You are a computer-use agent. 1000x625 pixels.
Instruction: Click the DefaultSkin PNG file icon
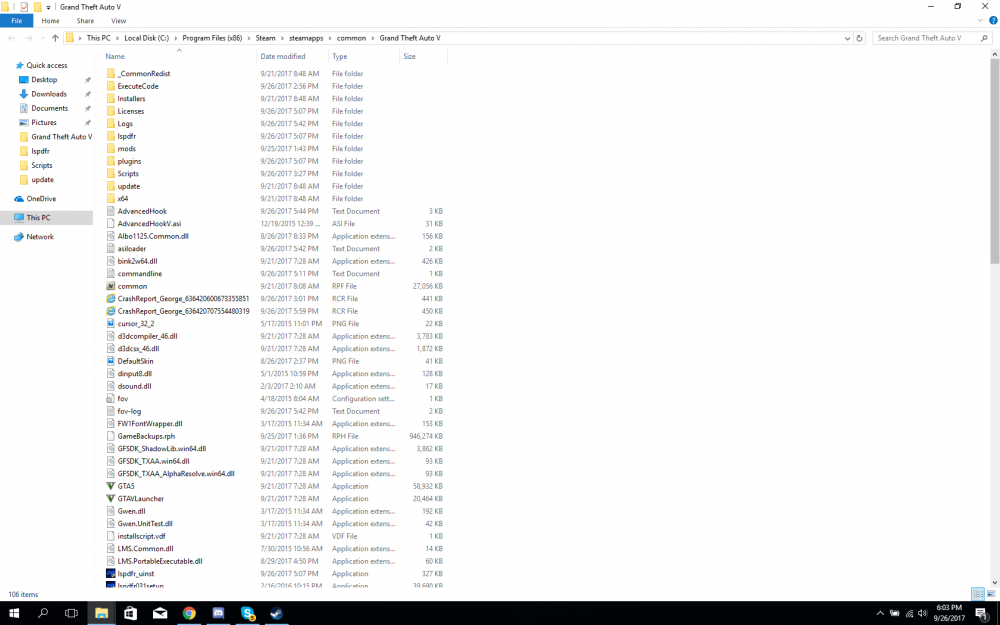pos(110,361)
